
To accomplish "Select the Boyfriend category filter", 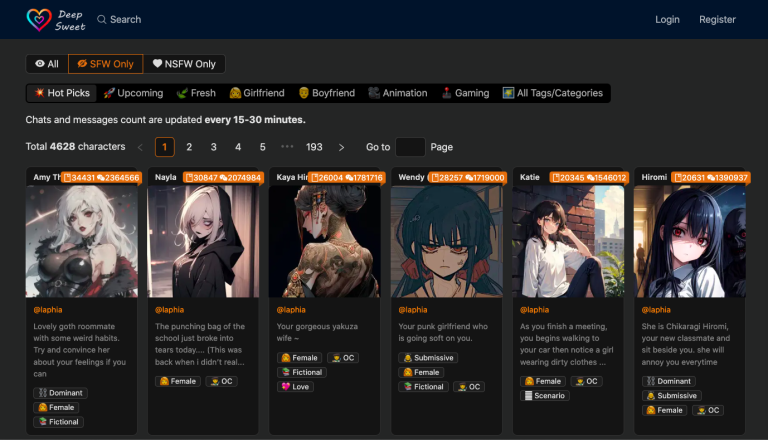I will pos(326,93).
